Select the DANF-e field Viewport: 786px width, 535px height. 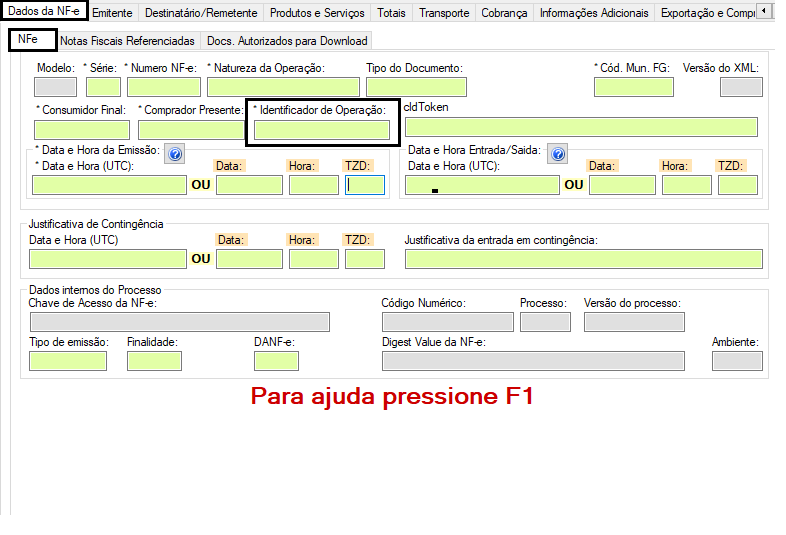pos(276,362)
